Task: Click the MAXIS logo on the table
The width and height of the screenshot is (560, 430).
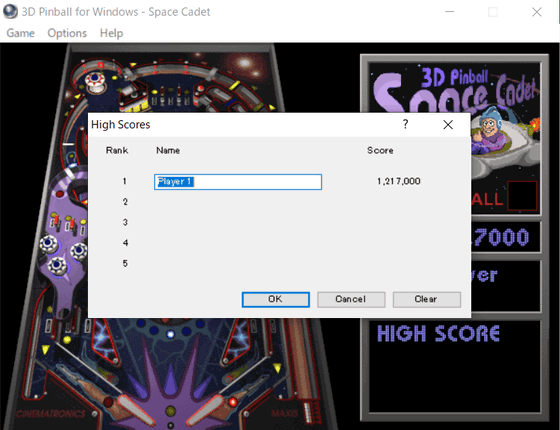Action: pyautogui.click(x=285, y=414)
